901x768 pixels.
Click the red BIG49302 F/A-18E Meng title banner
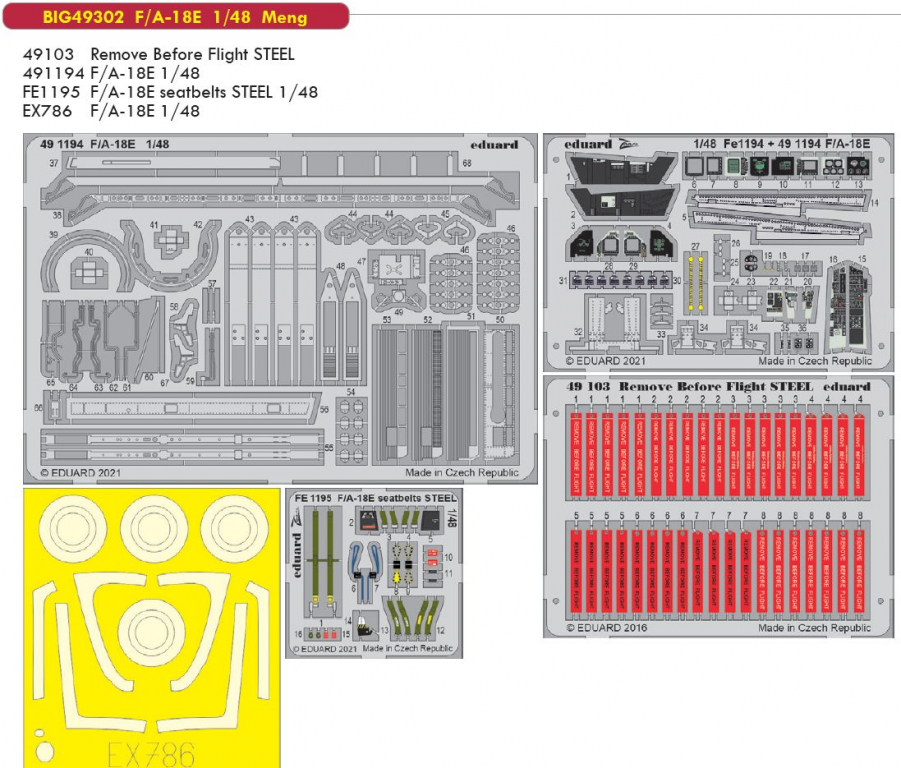(175, 16)
